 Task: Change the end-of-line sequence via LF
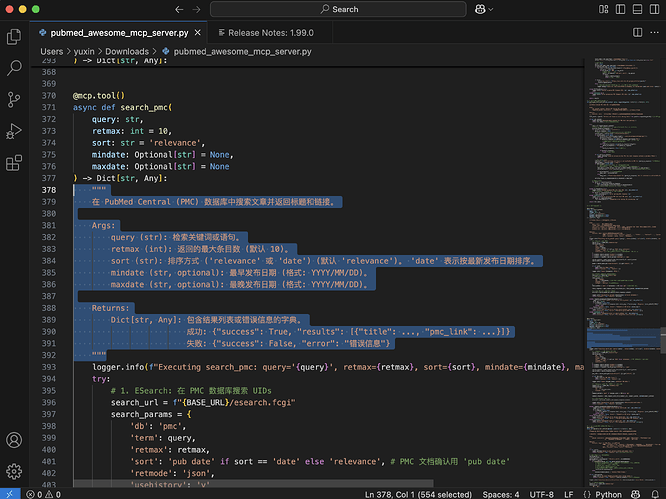tap(568, 494)
